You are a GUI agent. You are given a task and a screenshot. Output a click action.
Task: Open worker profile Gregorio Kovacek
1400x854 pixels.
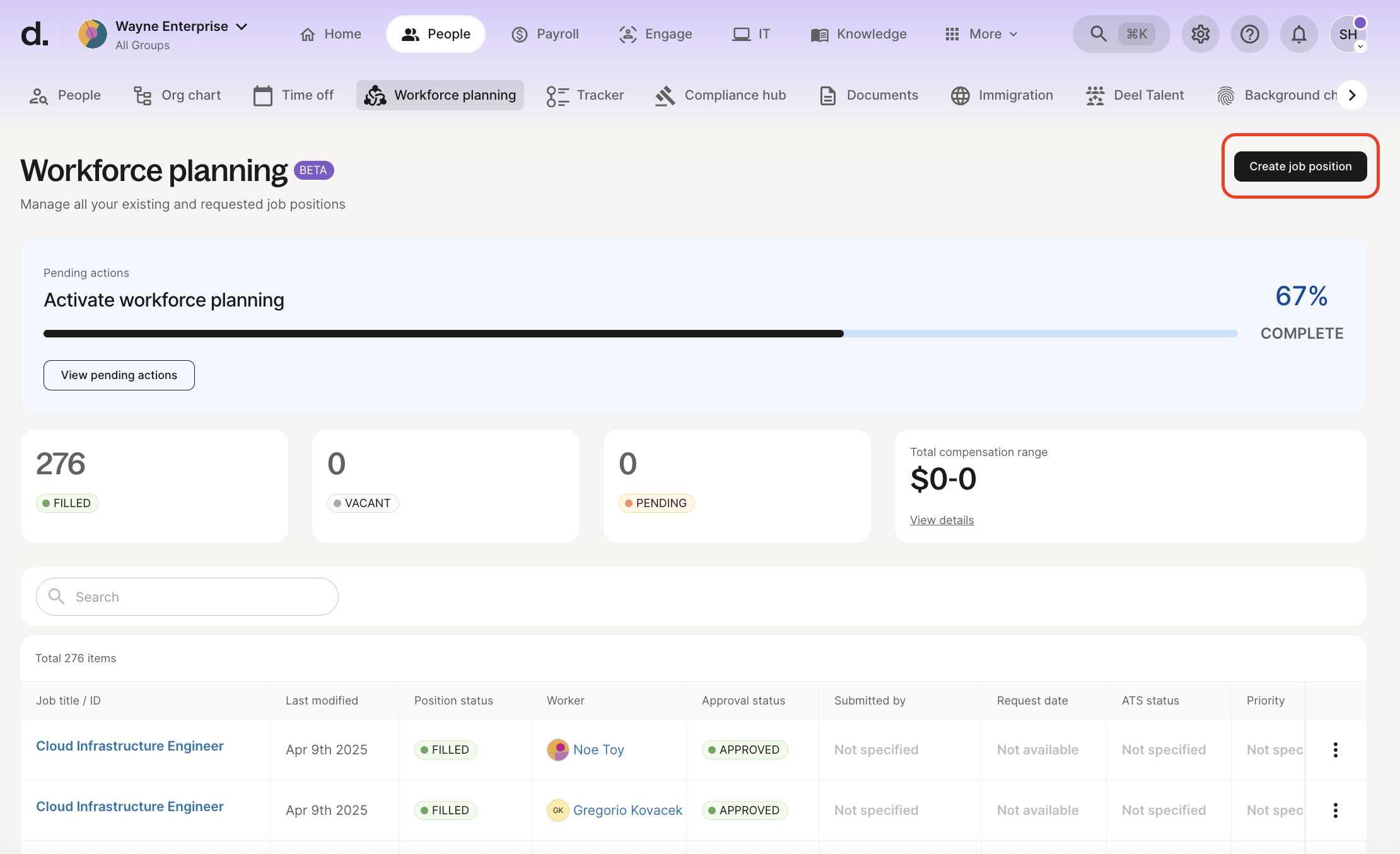tap(627, 810)
